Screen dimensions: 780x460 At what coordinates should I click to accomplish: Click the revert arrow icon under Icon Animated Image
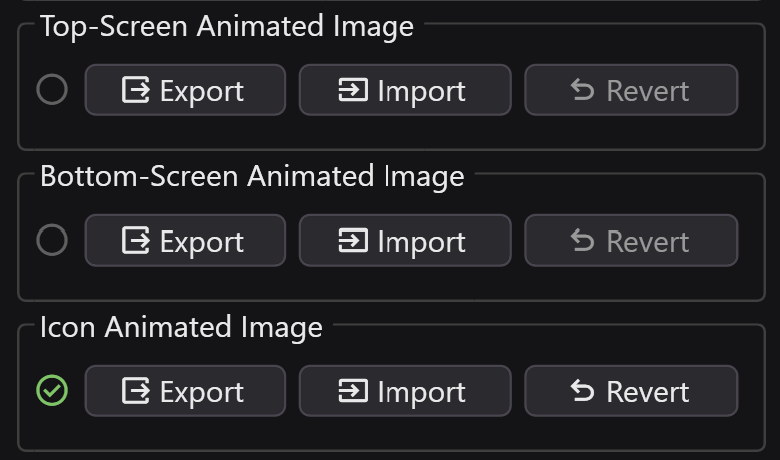[582, 391]
